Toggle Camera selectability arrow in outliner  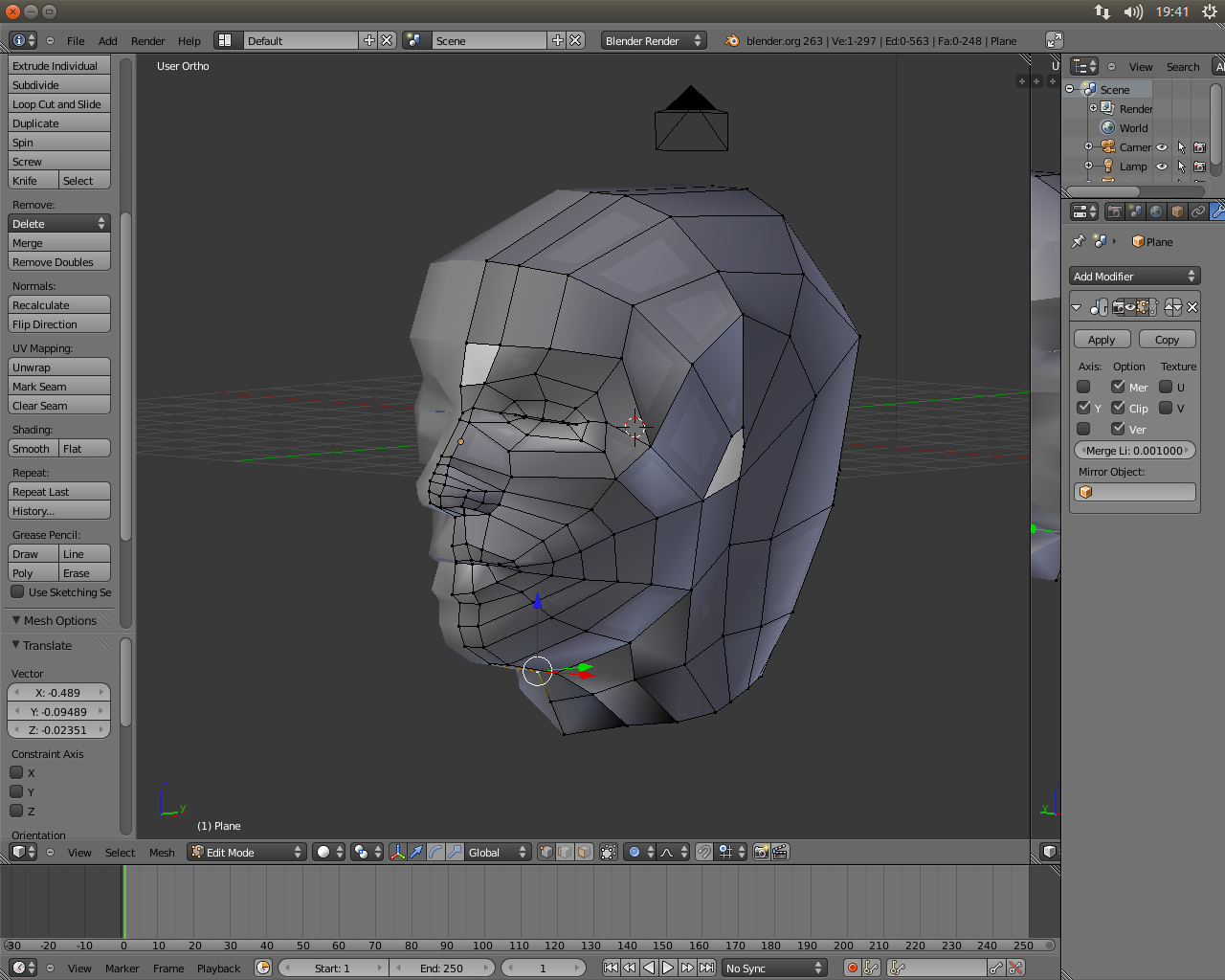pyautogui.click(x=1181, y=147)
